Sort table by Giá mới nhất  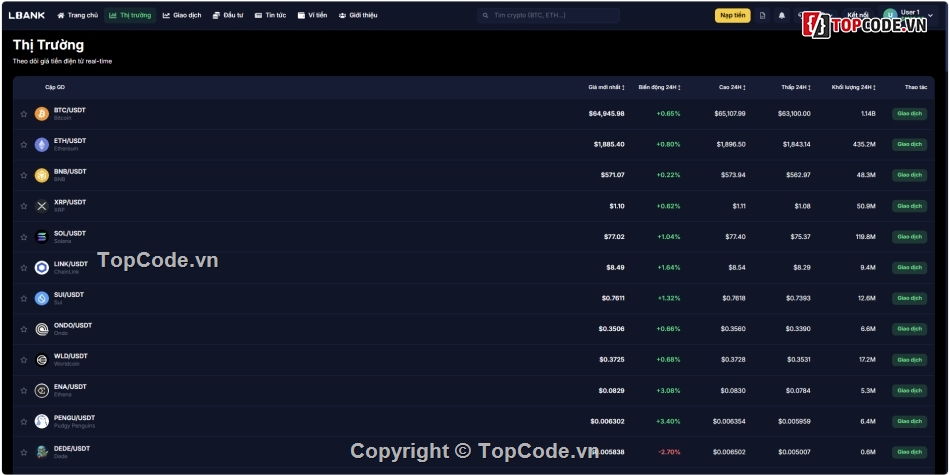(x=606, y=87)
